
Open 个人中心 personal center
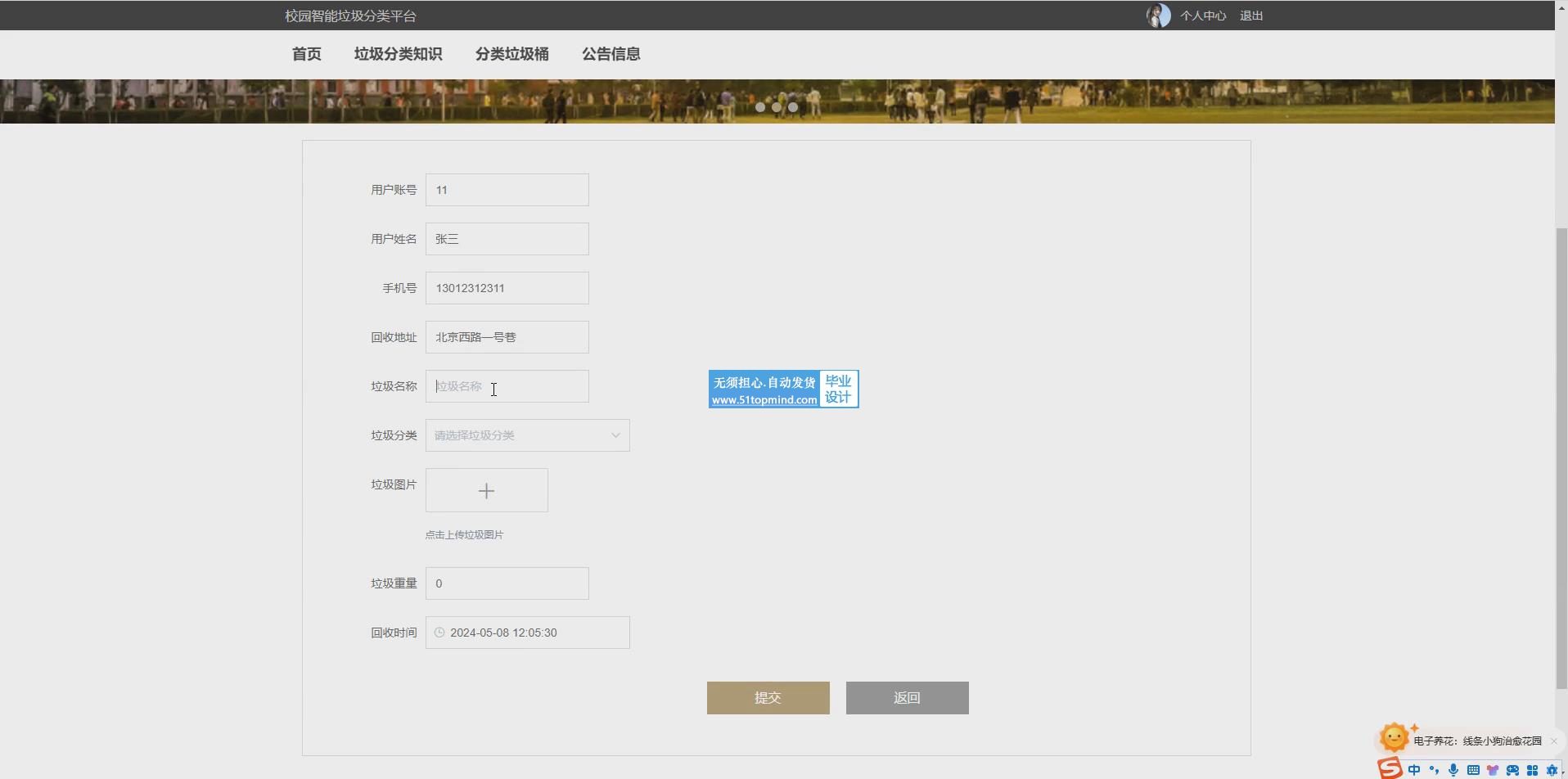pyautogui.click(x=1203, y=16)
